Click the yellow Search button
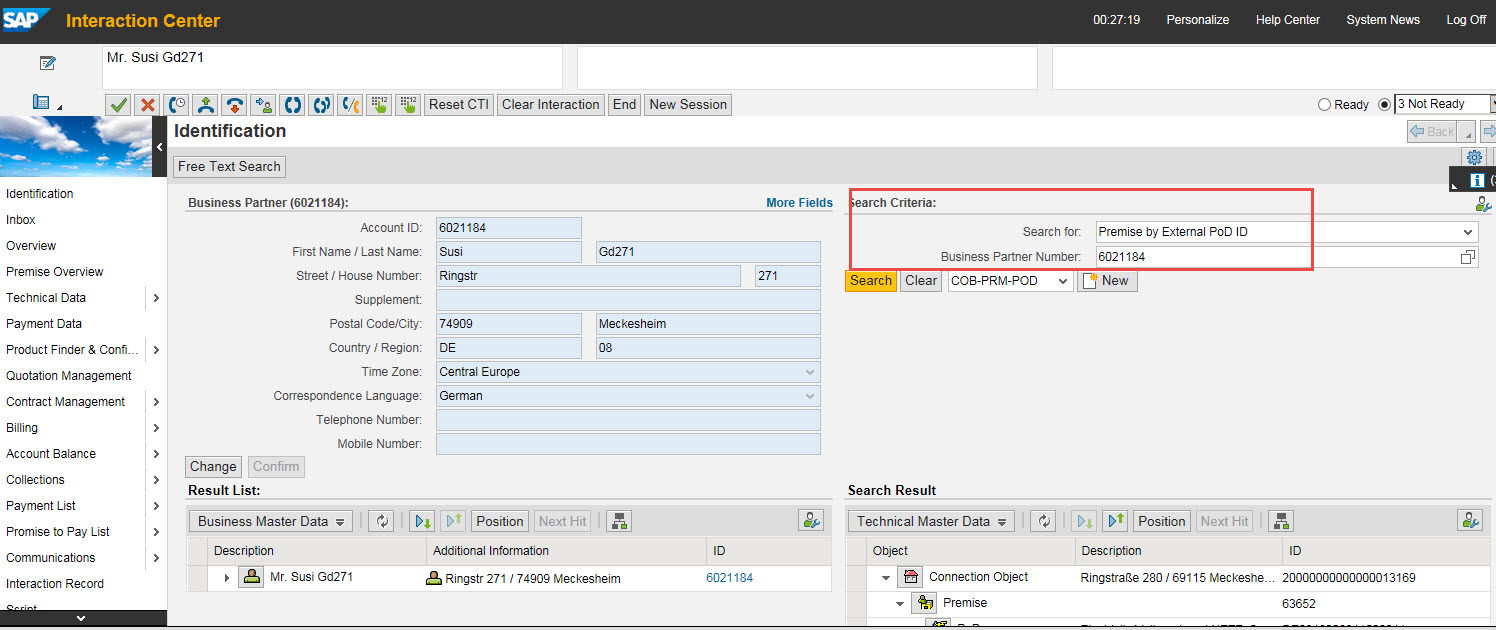The height and width of the screenshot is (630, 1496). pos(871,281)
